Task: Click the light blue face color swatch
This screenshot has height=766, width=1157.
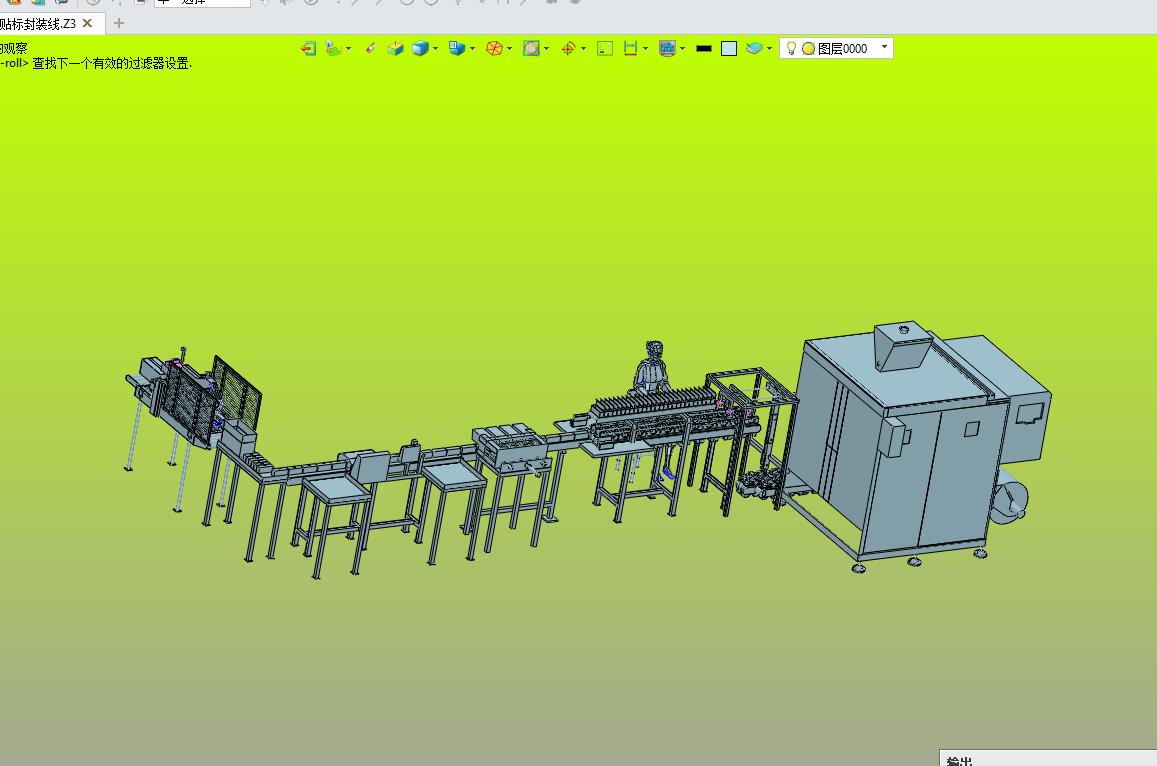Action: (x=729, y=49)
